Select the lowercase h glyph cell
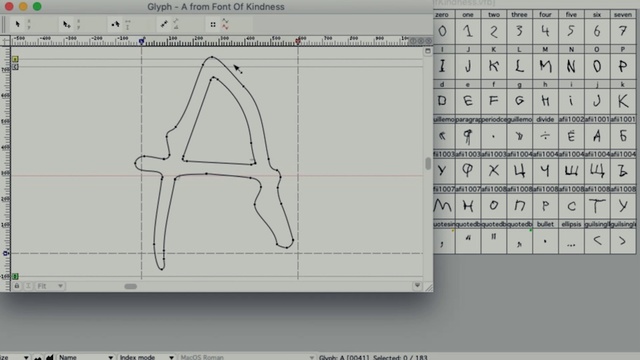This screenshot has width=640, height=360. (x=545, y=101)
